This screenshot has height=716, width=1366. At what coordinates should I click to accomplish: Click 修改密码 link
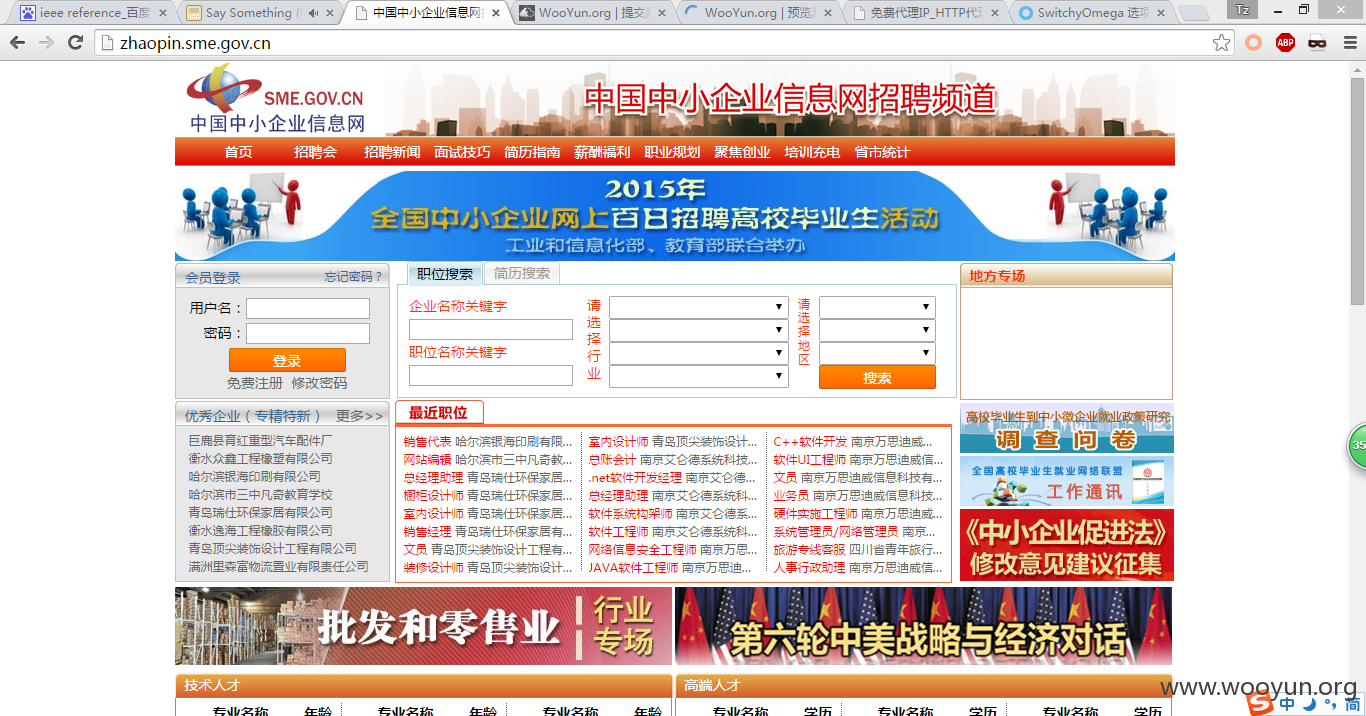coord(319,383)
